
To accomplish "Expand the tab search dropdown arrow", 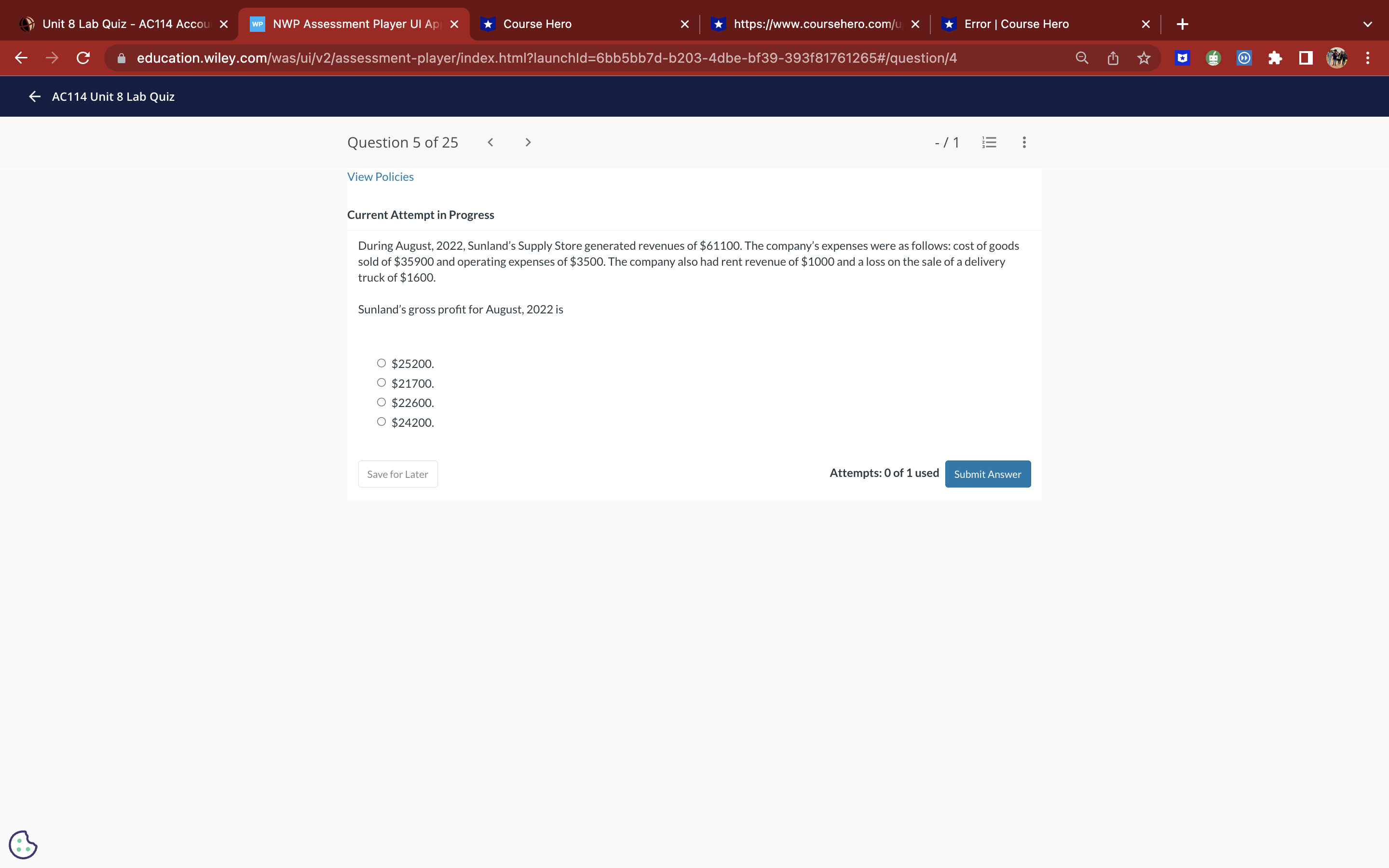I will [1367, 24].
